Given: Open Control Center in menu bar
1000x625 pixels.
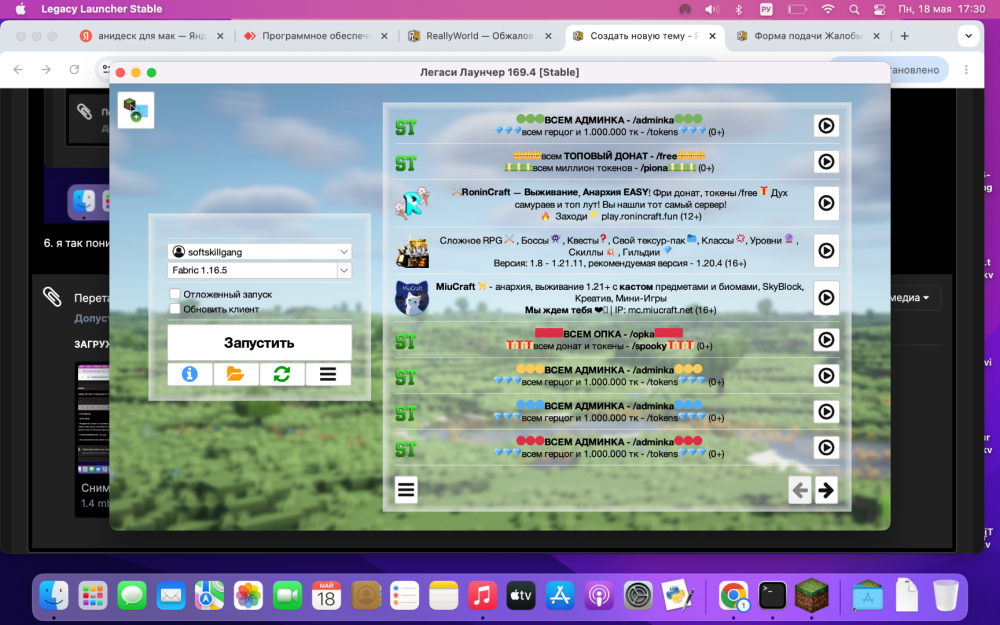Looking at the screenshot, I should [x=879, y=9].
